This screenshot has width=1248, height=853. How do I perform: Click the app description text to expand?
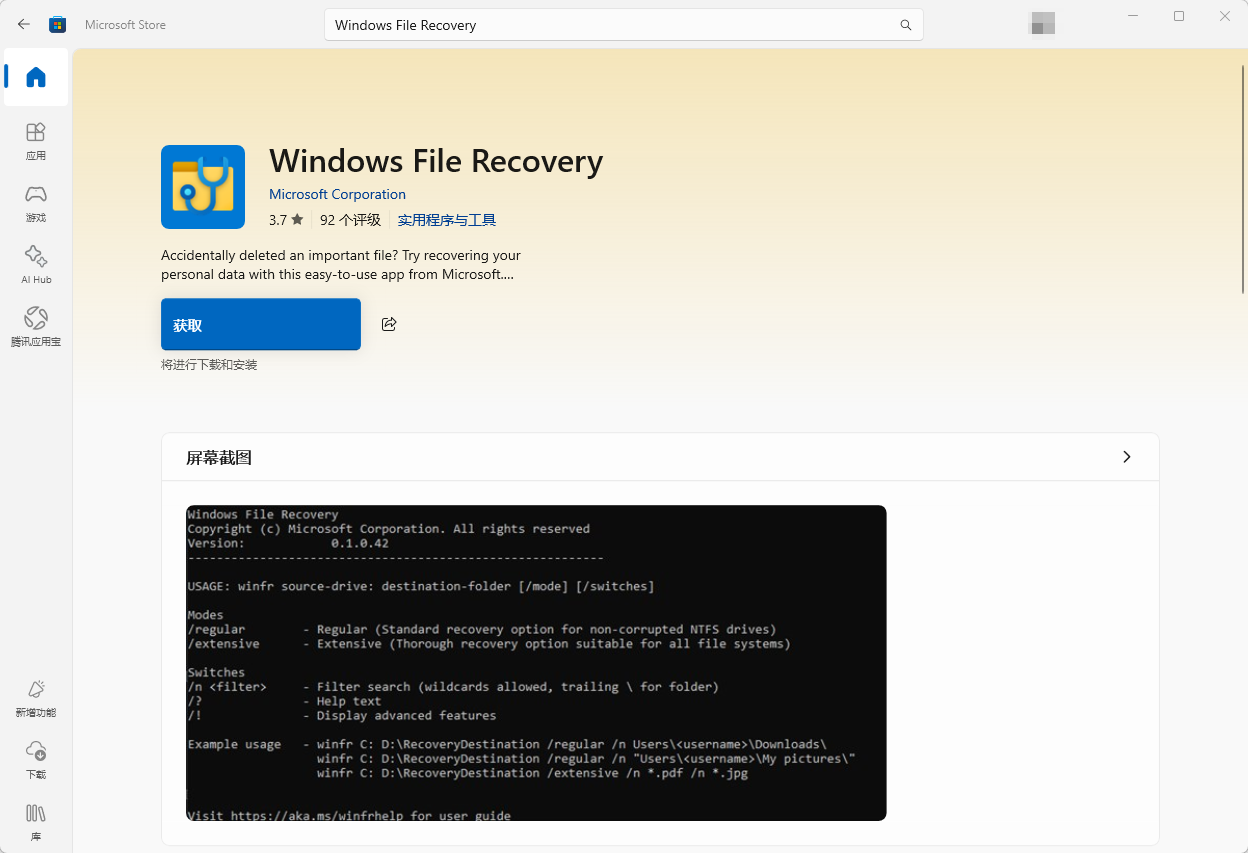(340, 265)
